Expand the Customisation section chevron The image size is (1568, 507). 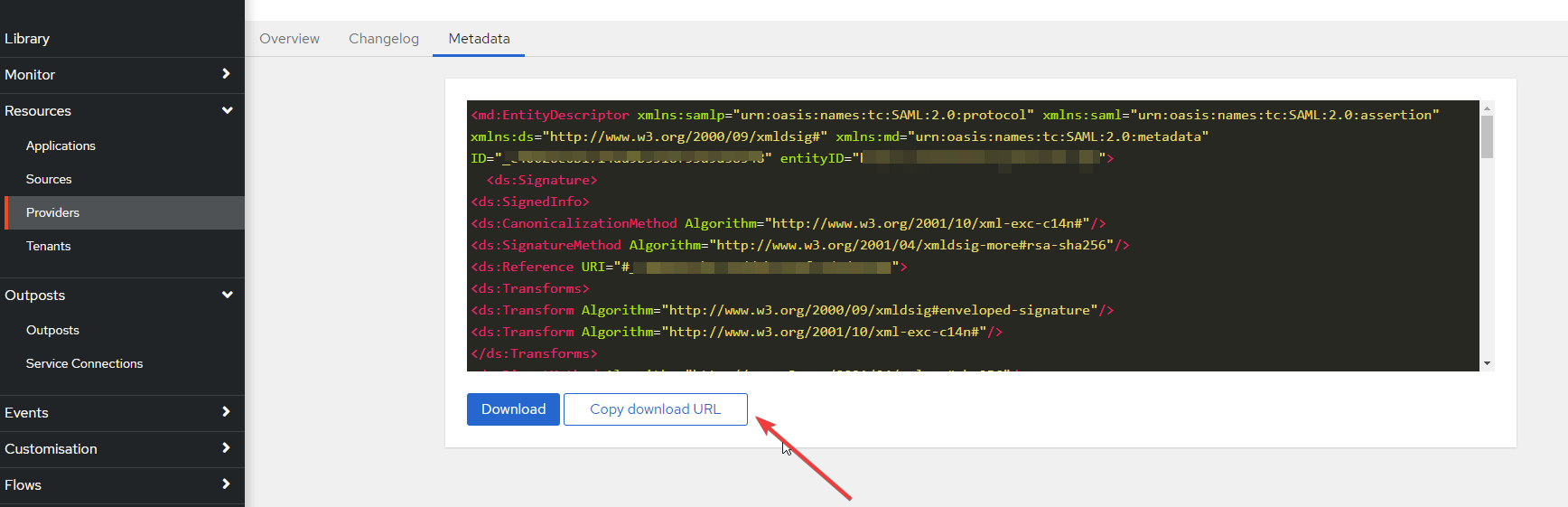pyautogui.click(x=226, y=448)
